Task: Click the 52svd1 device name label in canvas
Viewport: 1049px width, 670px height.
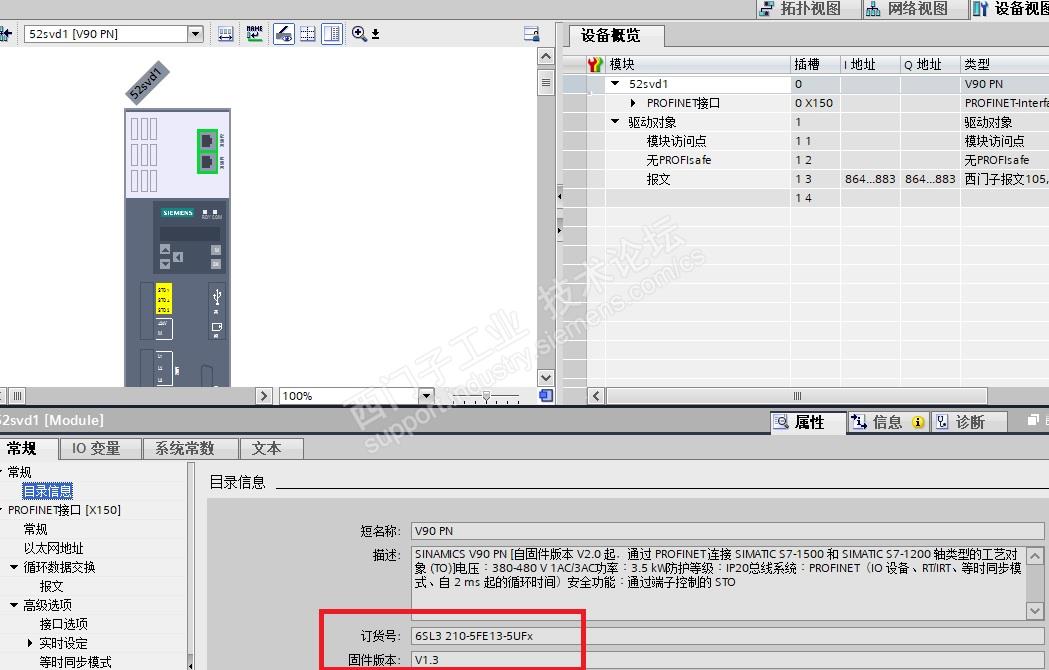Action: pos(147,83)
